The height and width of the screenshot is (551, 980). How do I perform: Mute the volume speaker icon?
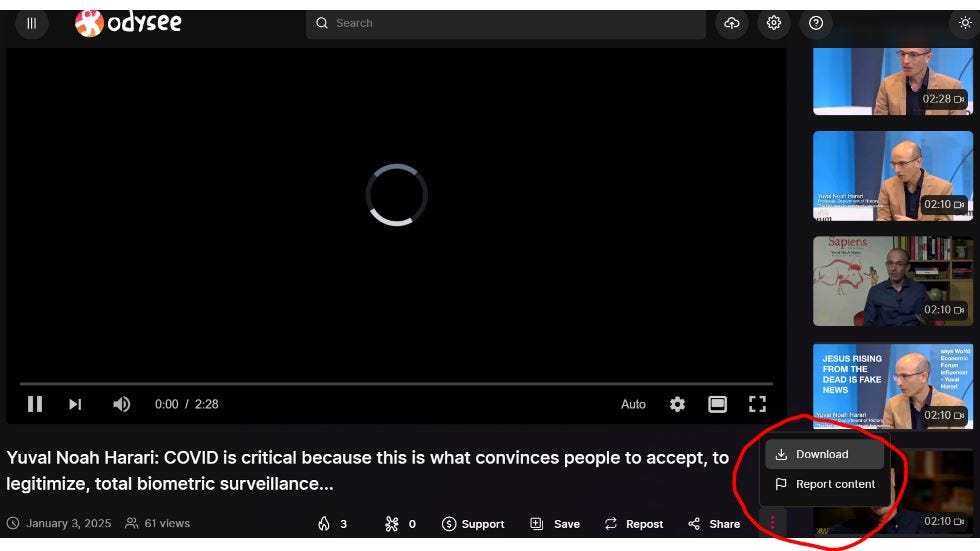121,404
